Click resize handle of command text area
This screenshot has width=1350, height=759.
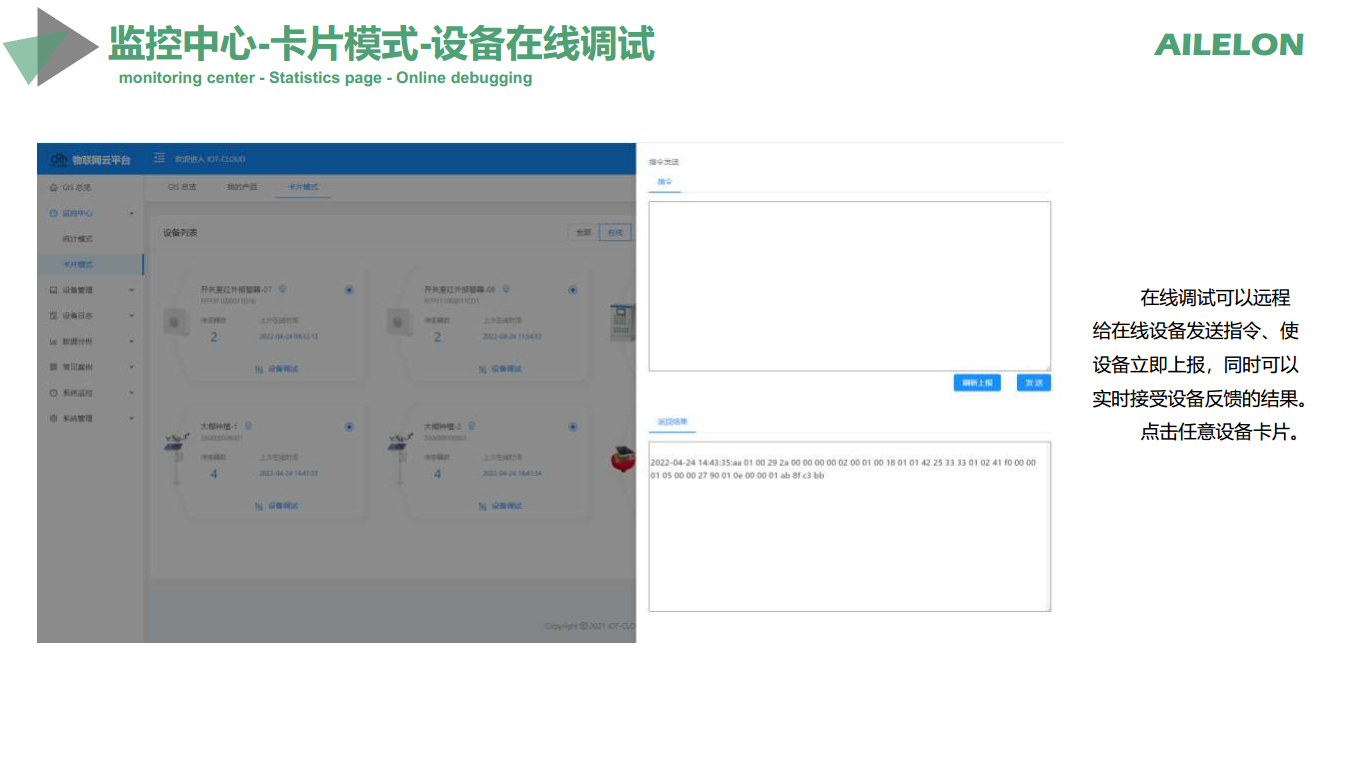click(x=1047, y=367)
